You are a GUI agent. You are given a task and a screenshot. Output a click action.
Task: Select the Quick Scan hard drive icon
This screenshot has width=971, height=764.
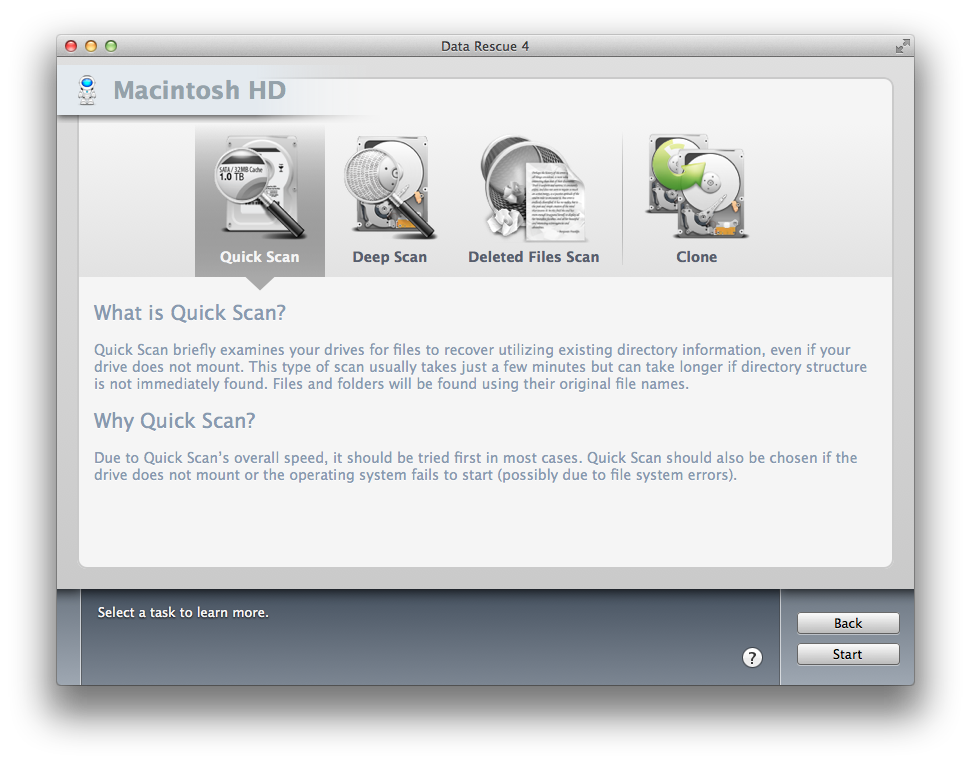coord(260,188)
